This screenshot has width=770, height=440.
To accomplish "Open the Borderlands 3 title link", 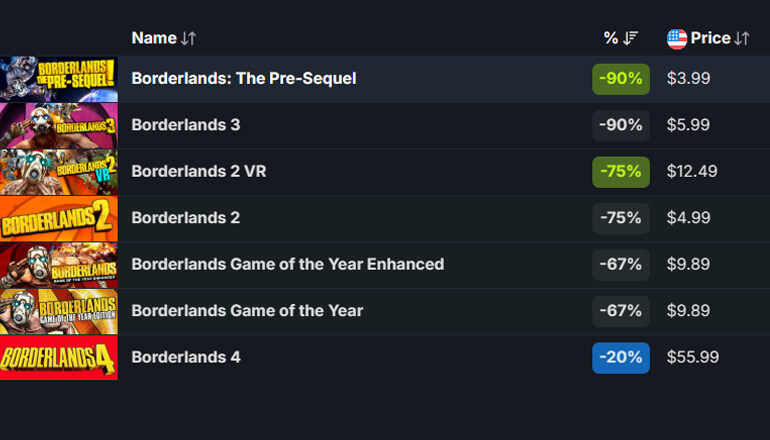I will (185, 125).
